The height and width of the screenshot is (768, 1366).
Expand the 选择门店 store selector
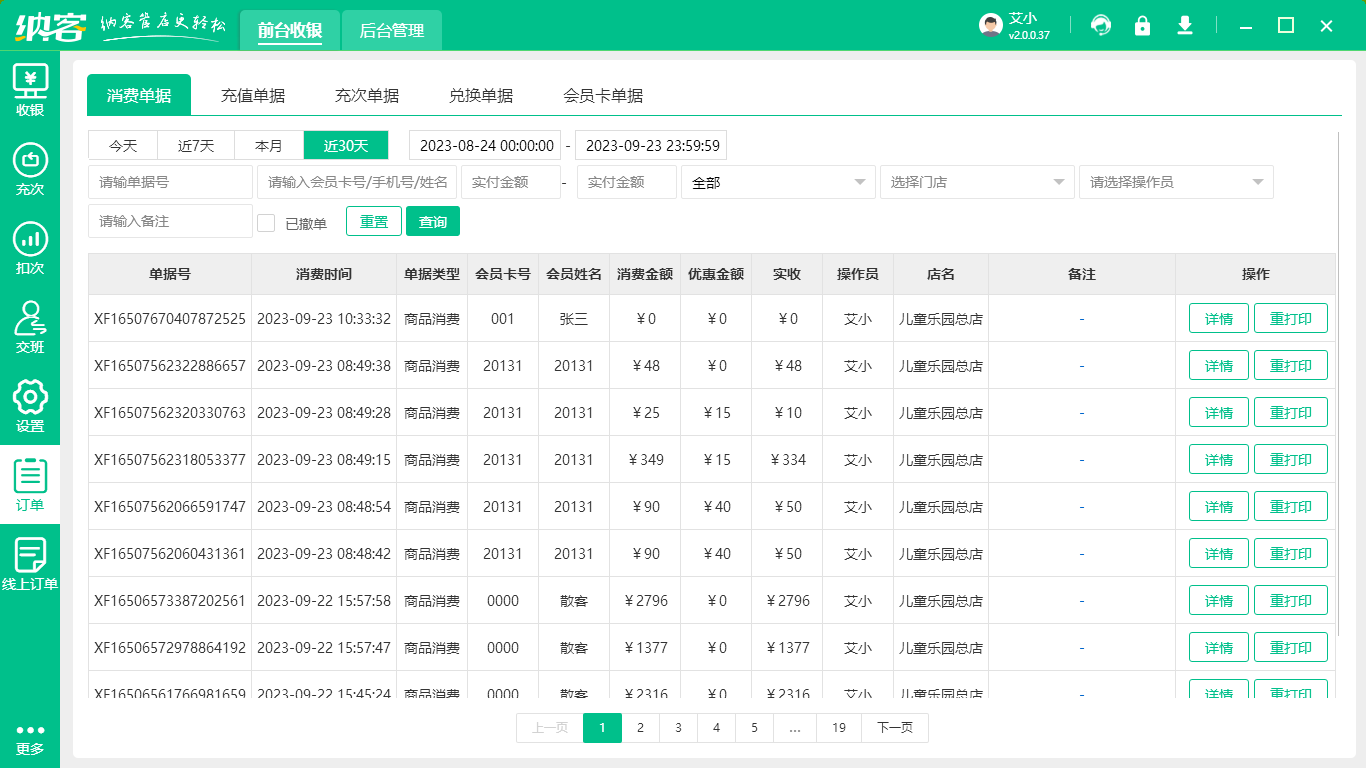pyautogui.click(x=977, y=182)
